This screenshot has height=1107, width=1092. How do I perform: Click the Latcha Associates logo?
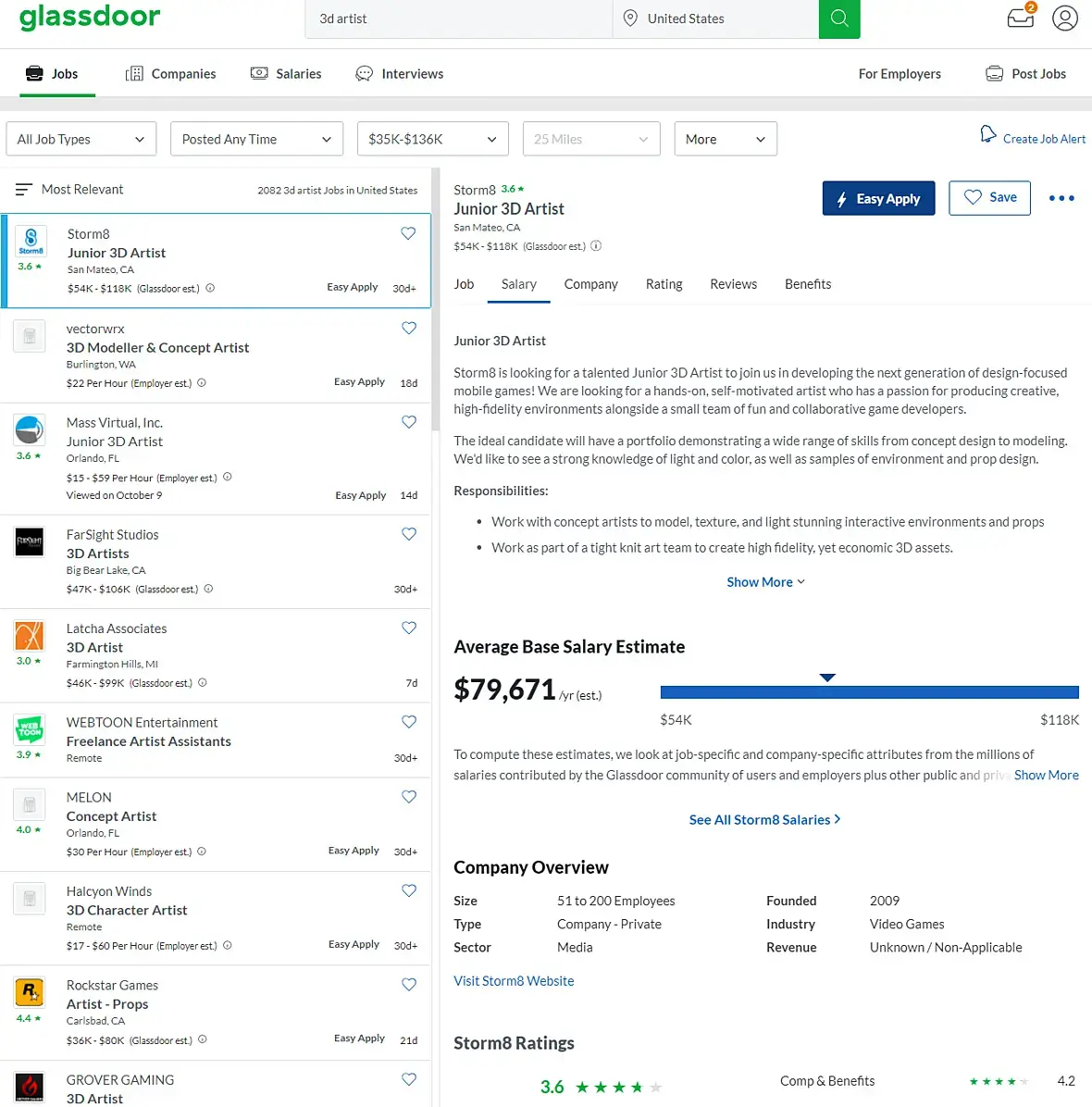click(x=30, y=635)
